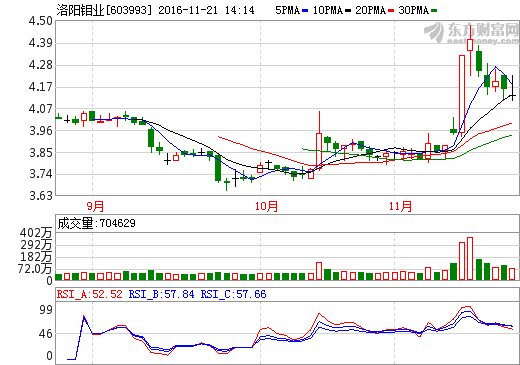The image size is (520, 365).
Task: Click the 3.85 price axis label
Action: click(x=41, y=153)
